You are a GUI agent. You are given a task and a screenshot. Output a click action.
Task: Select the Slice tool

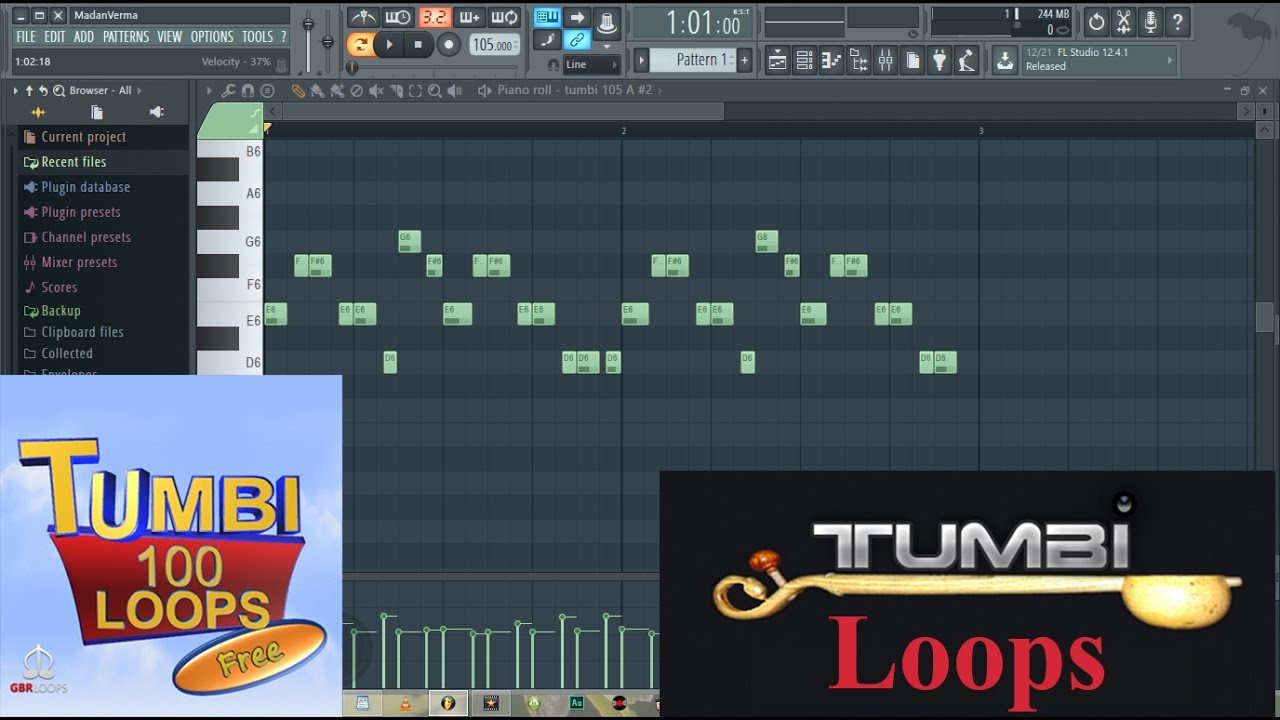tap(395, 90)
